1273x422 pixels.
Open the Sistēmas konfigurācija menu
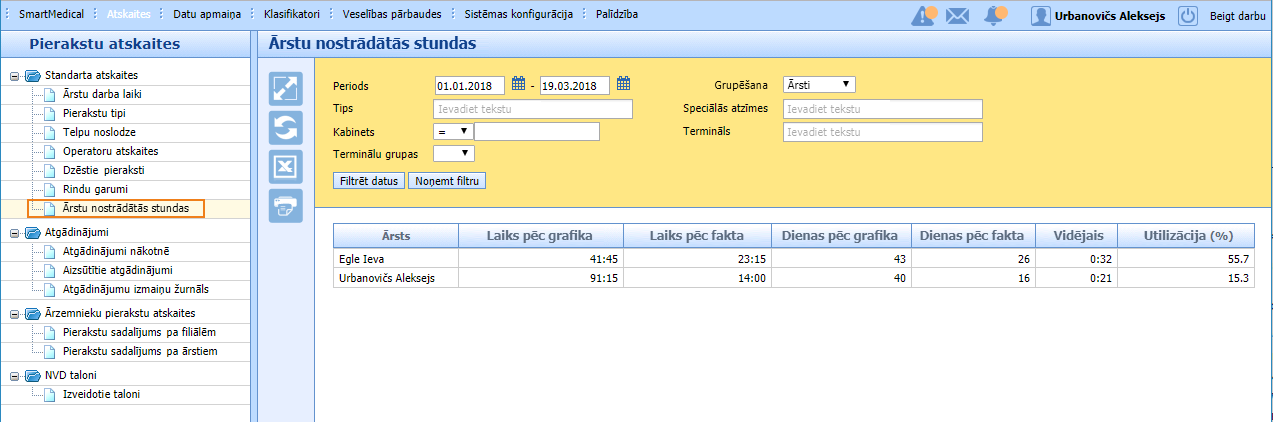[x=517, y=15]
